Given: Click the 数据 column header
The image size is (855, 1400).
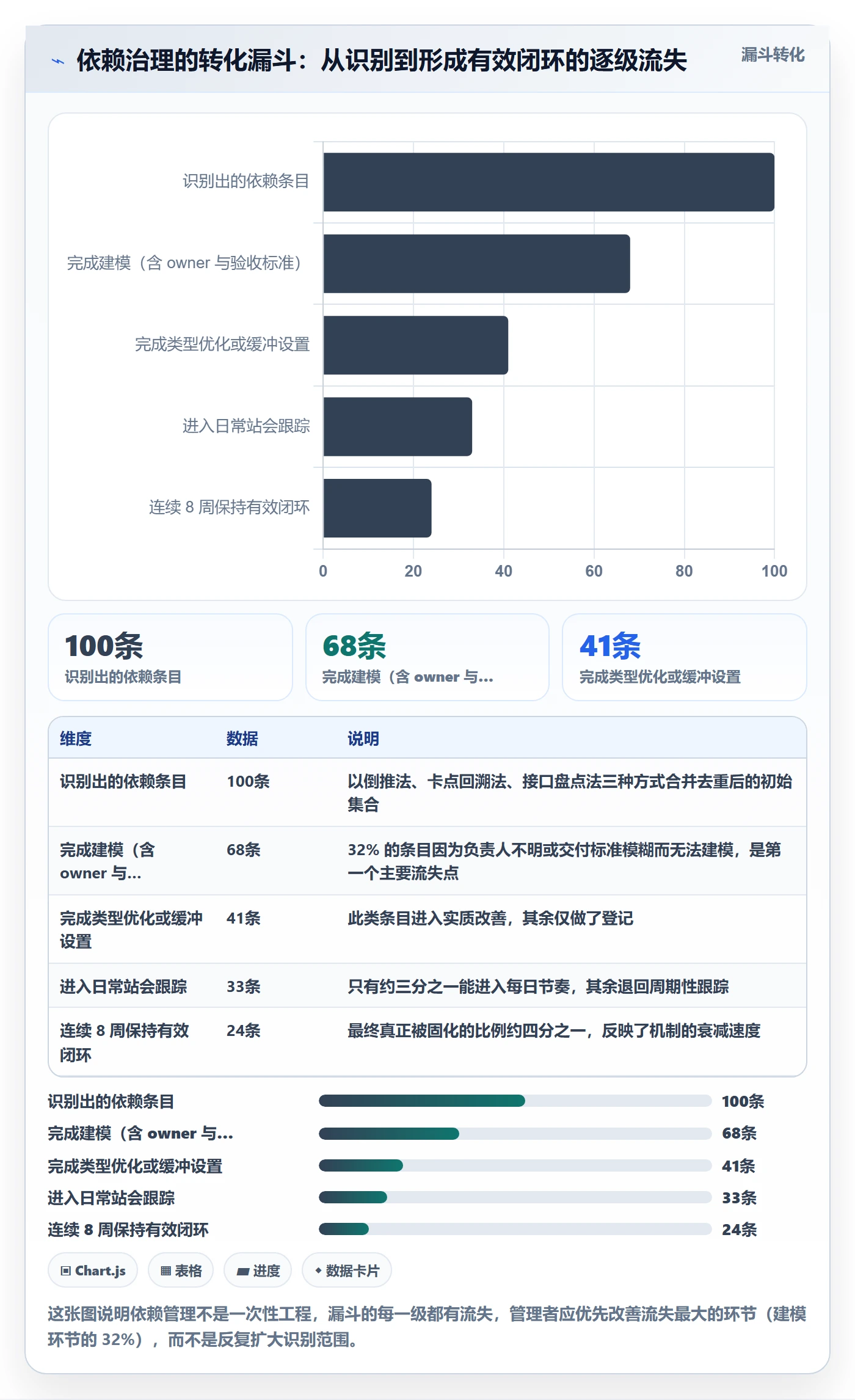Looking at the screenshot, I should [242, 738].
